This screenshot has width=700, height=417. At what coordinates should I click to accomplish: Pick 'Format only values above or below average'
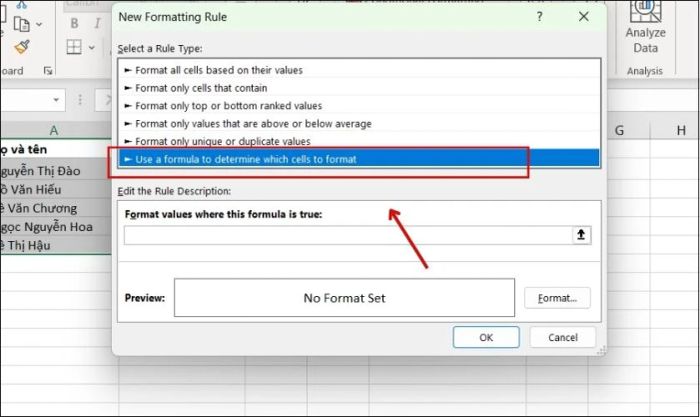(x=359, y=124)
